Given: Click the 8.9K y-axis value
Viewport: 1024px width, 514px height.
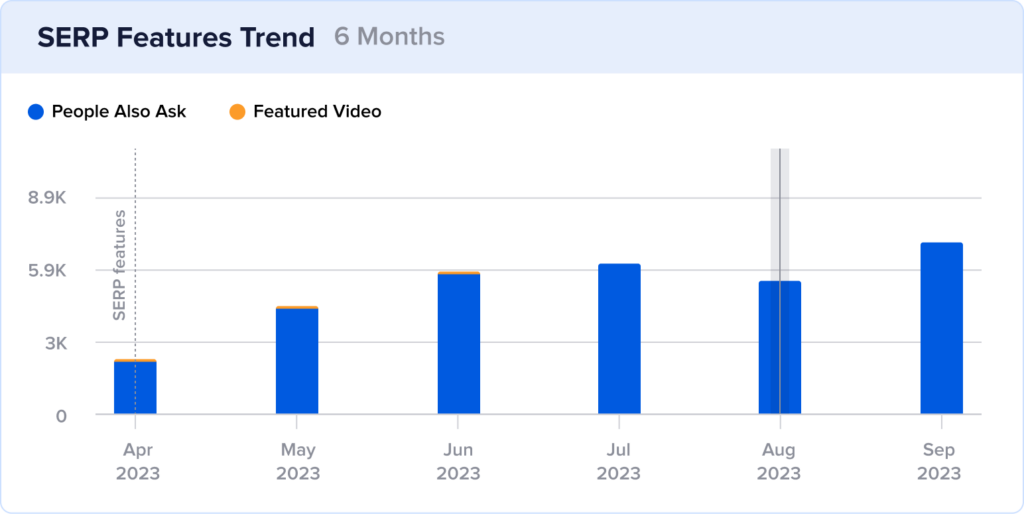Looking at the screenshot, I should pyautogui.click(x=47, y=198).
